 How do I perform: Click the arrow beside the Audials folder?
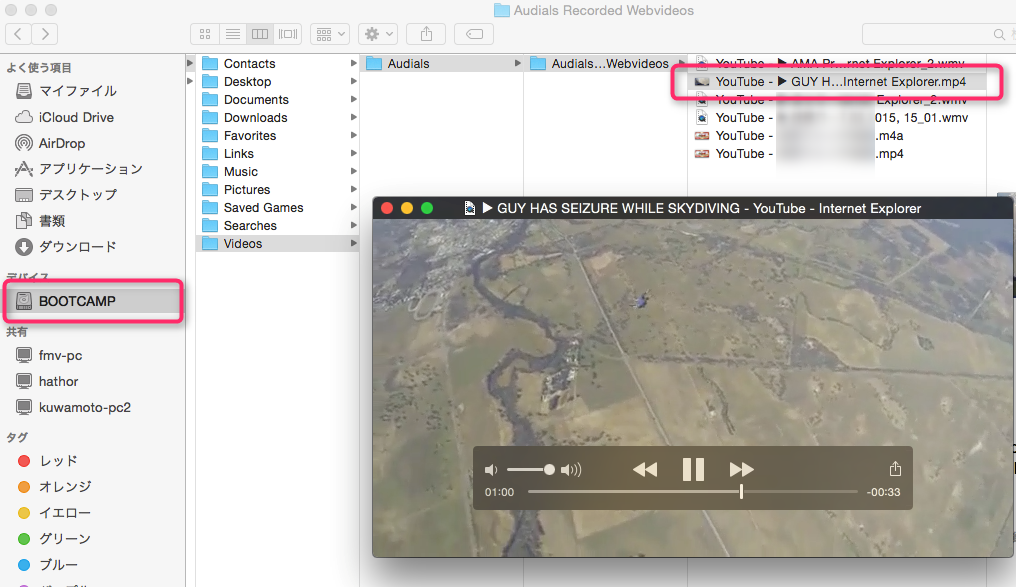[x=518, y=63]
